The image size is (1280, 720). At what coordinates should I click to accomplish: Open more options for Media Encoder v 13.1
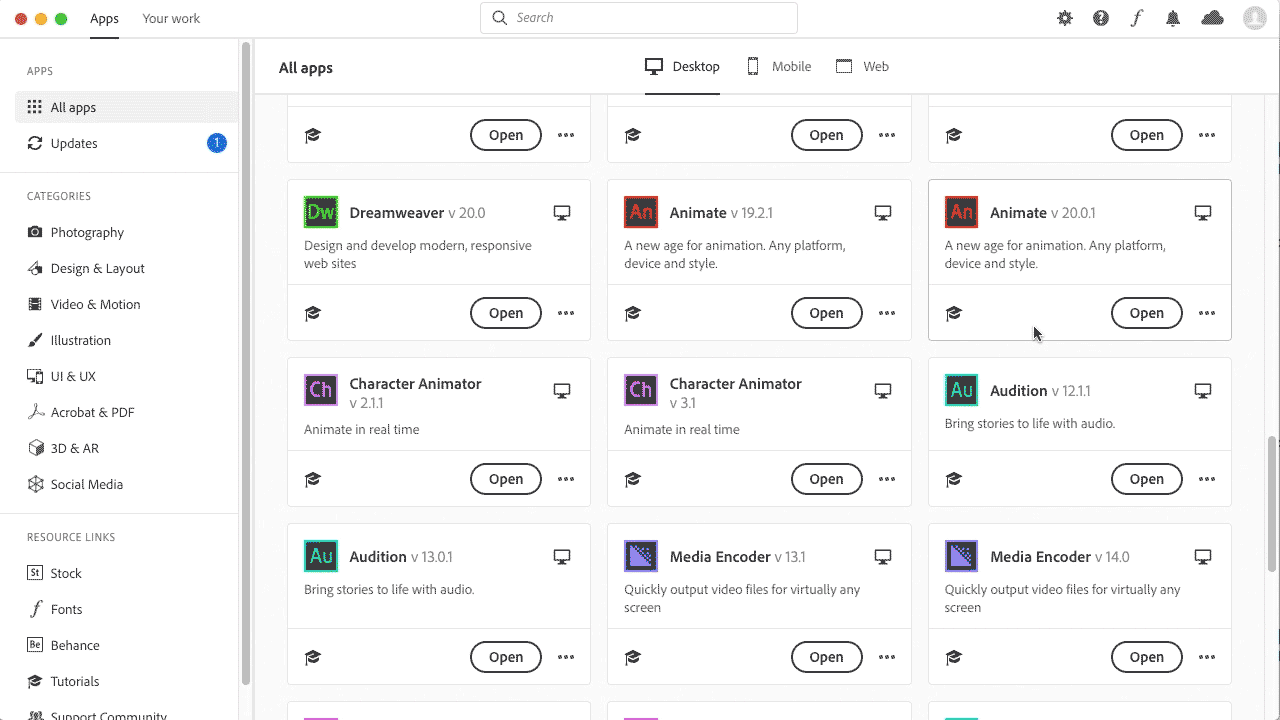click(x=887, y=657)
